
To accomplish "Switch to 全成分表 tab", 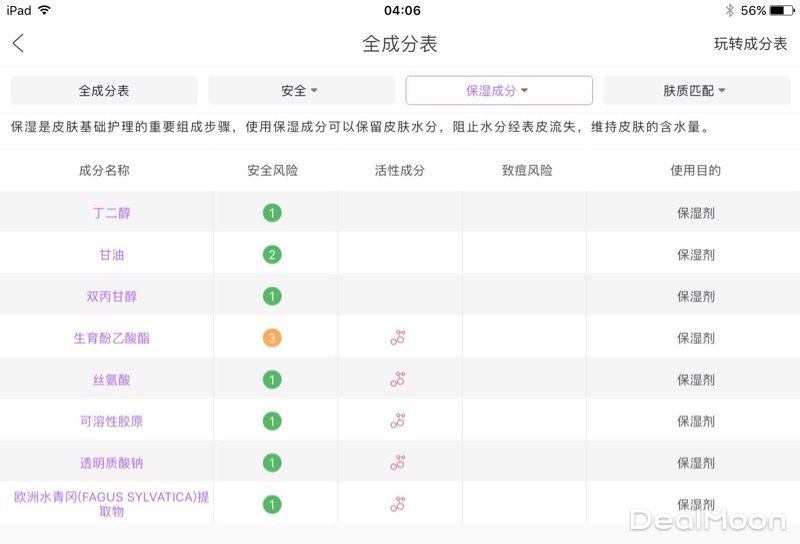I will (104, 91).
